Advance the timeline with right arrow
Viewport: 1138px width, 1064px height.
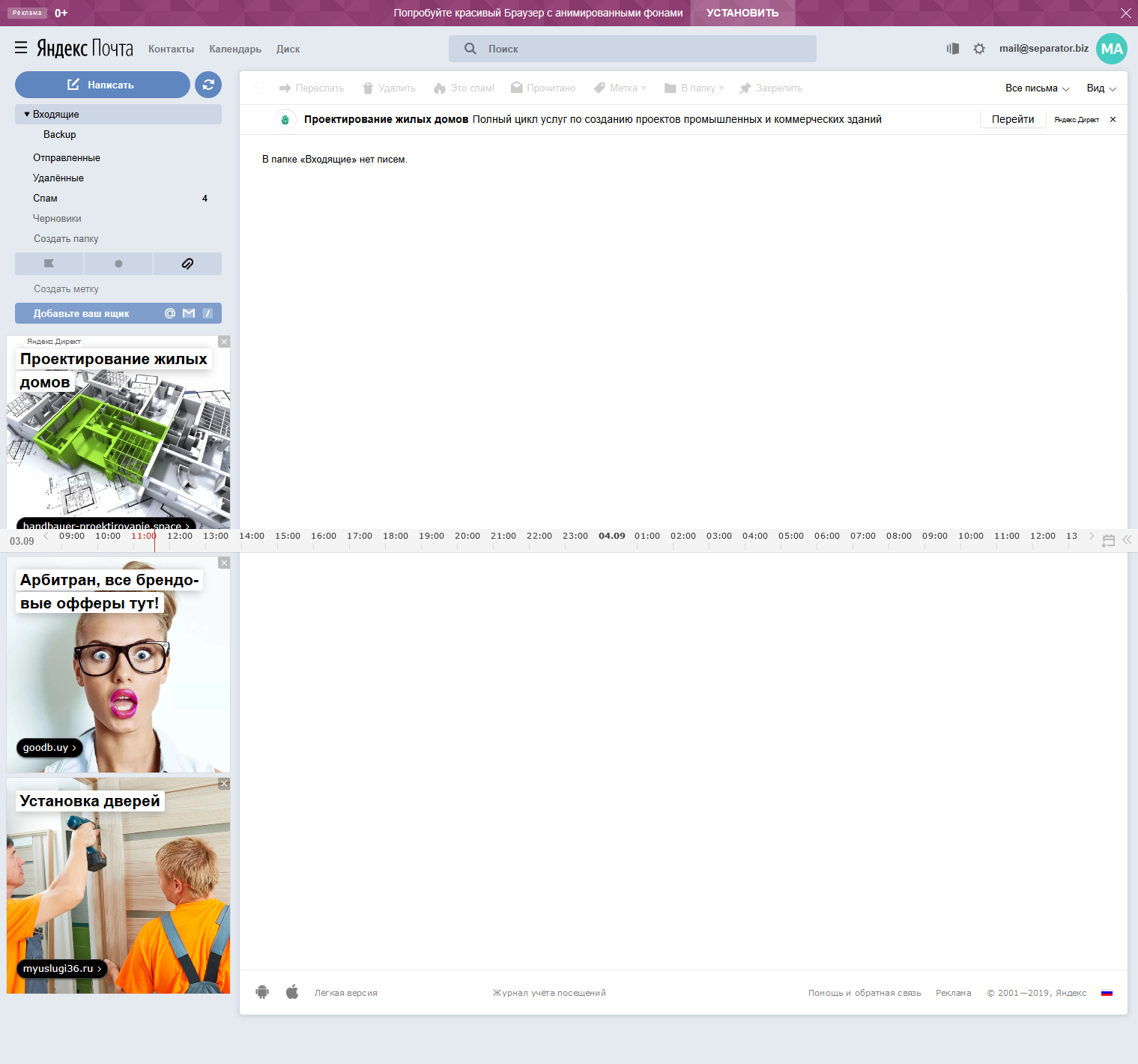point(1092,536)
